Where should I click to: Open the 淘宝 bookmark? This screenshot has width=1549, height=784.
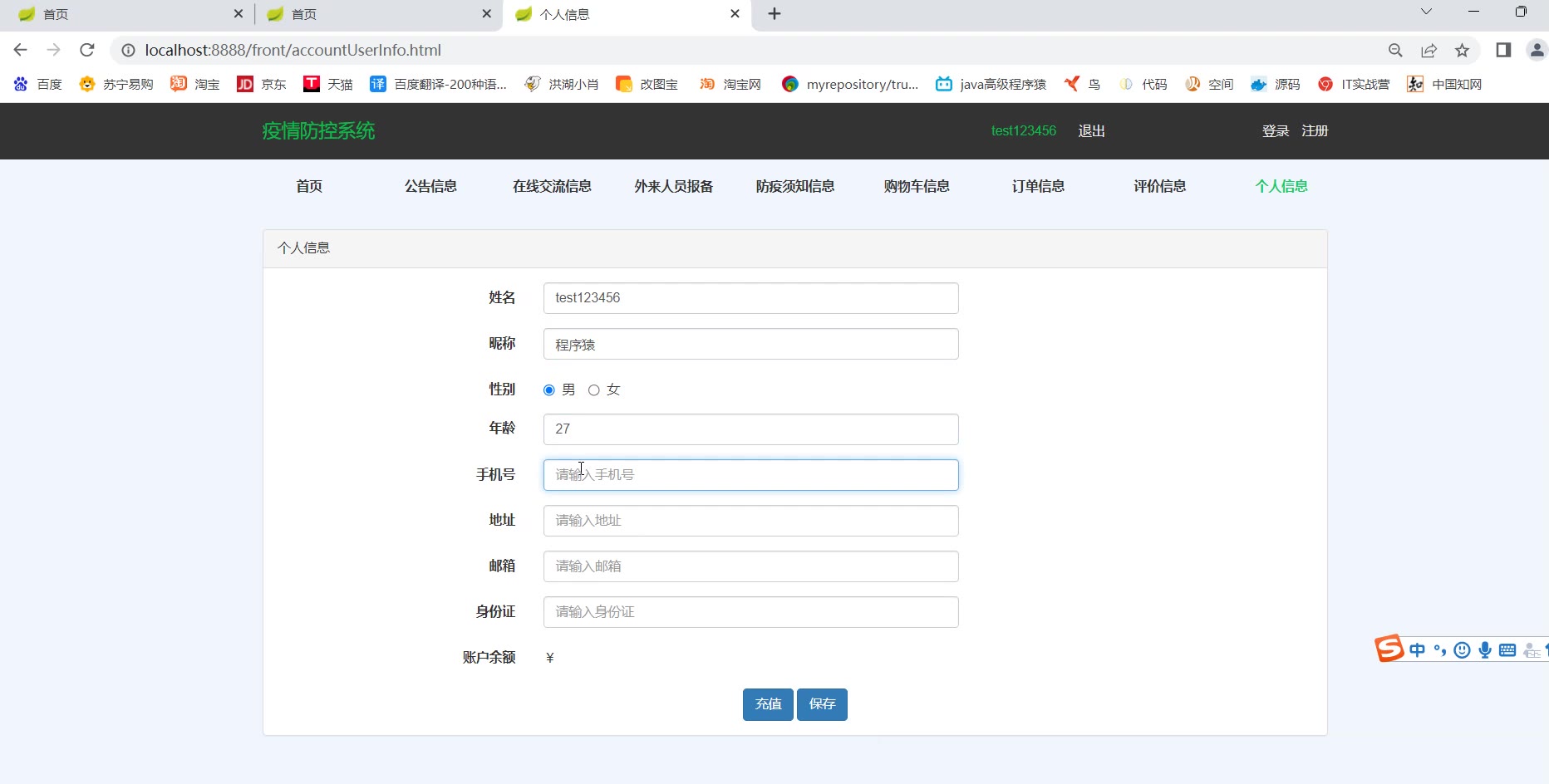195,84
